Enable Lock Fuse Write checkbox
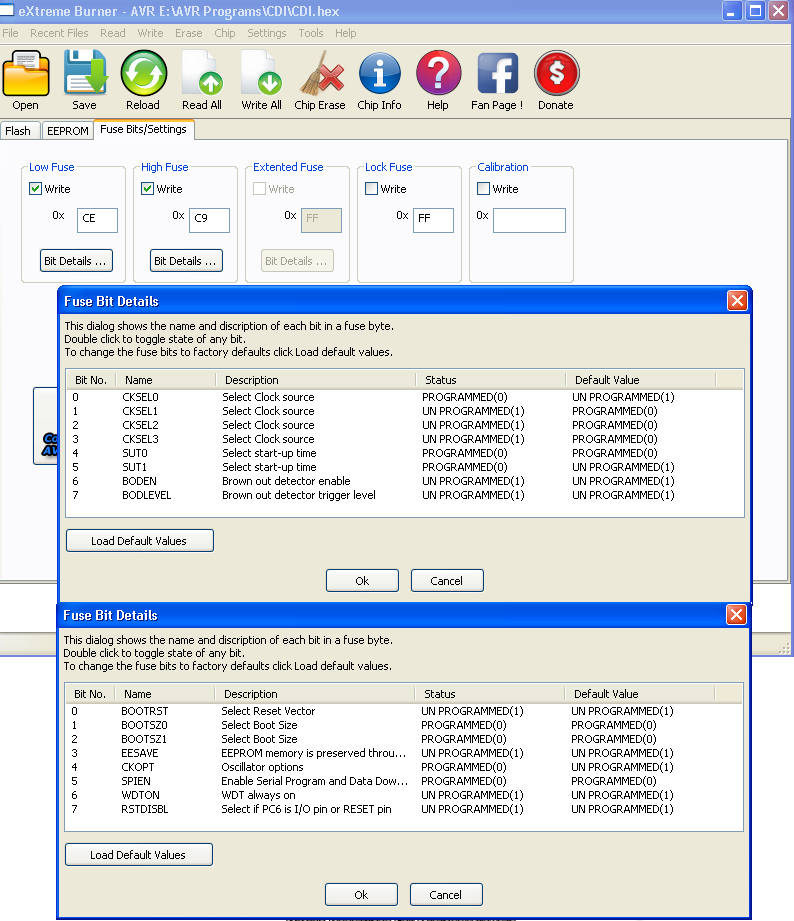Image resolution: width=794 pixels, height=921 pixels. [x=371, y=189]
